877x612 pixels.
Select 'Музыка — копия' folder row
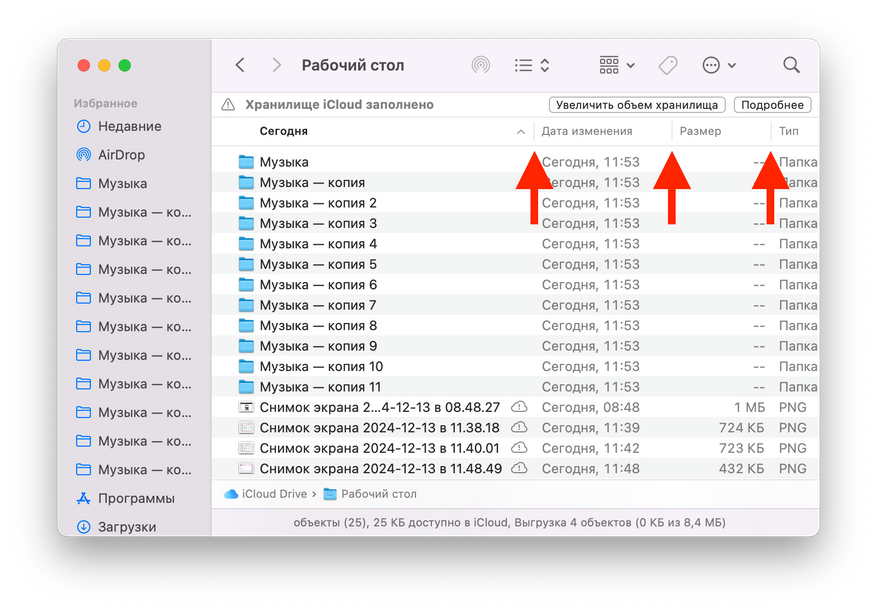[x=515, y=182]
